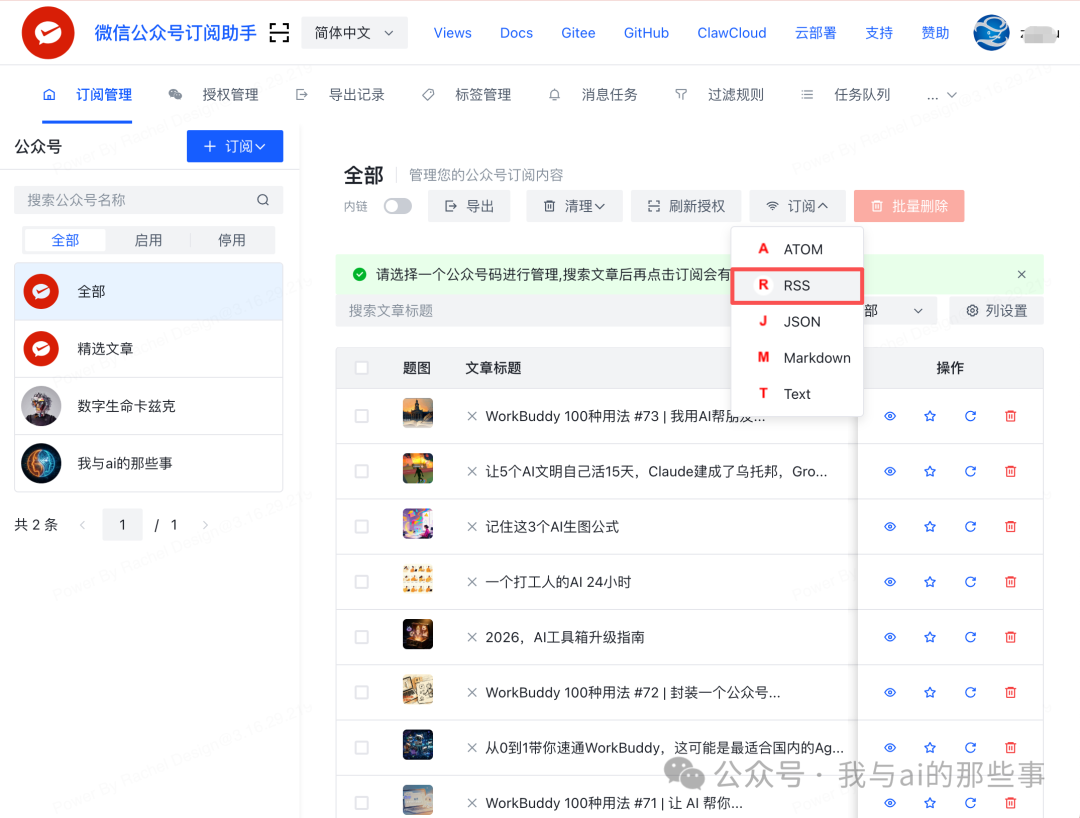Dismiss the green notice with its X

tap(1021, 274)
